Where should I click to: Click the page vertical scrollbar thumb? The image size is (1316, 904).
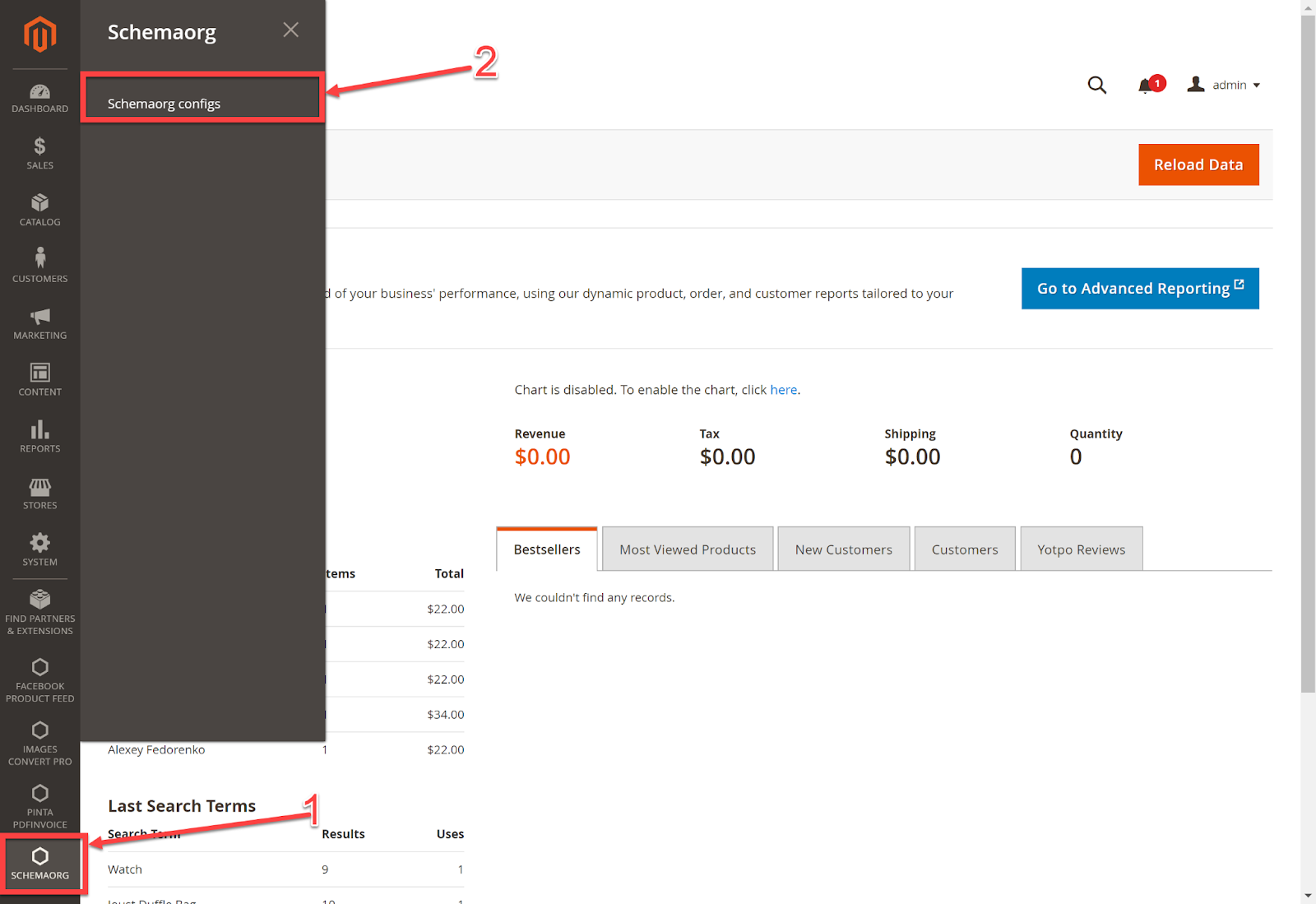[1308, 353]
